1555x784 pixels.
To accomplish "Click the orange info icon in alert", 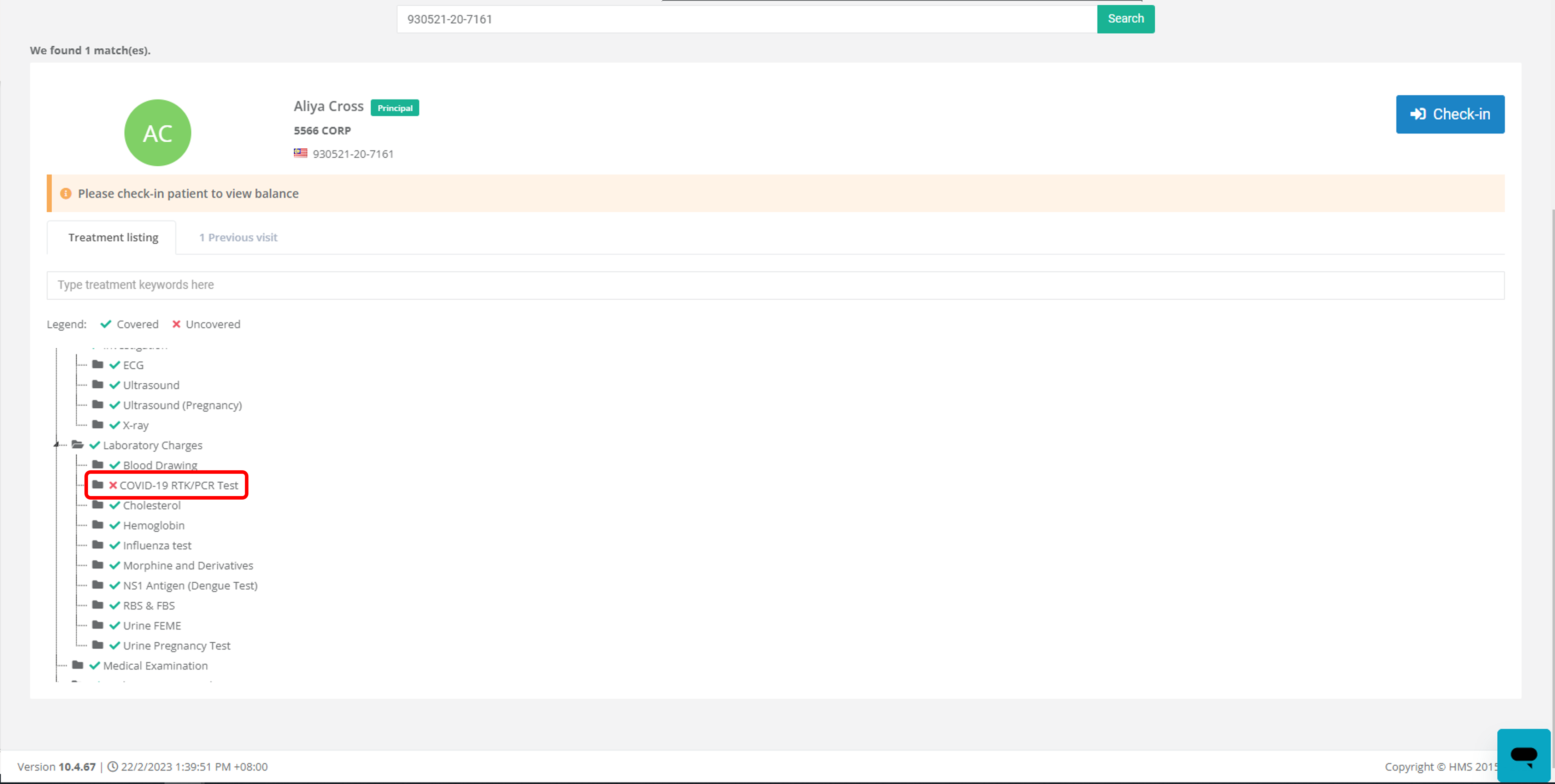I will pos(66,194).
